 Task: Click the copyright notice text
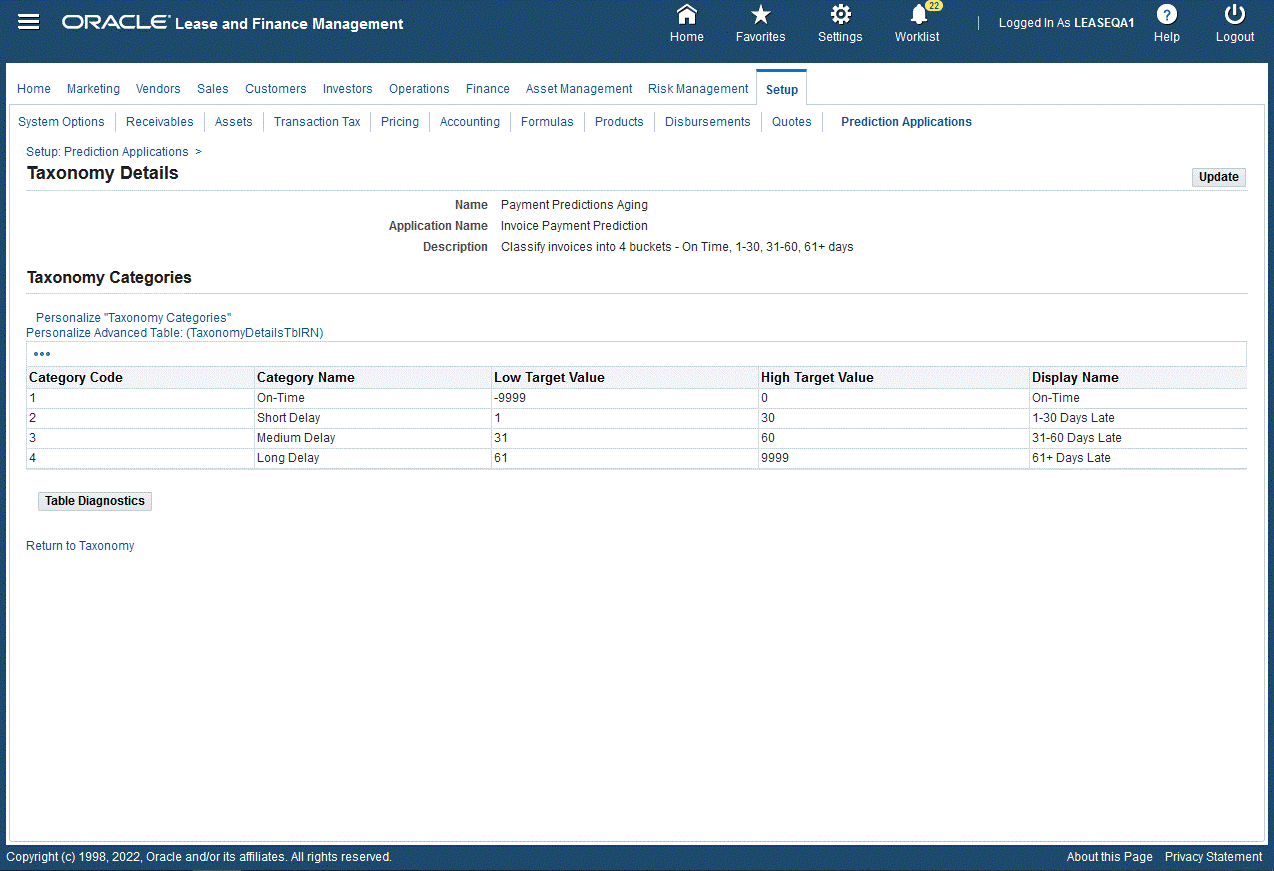click(x=199, y=857)
